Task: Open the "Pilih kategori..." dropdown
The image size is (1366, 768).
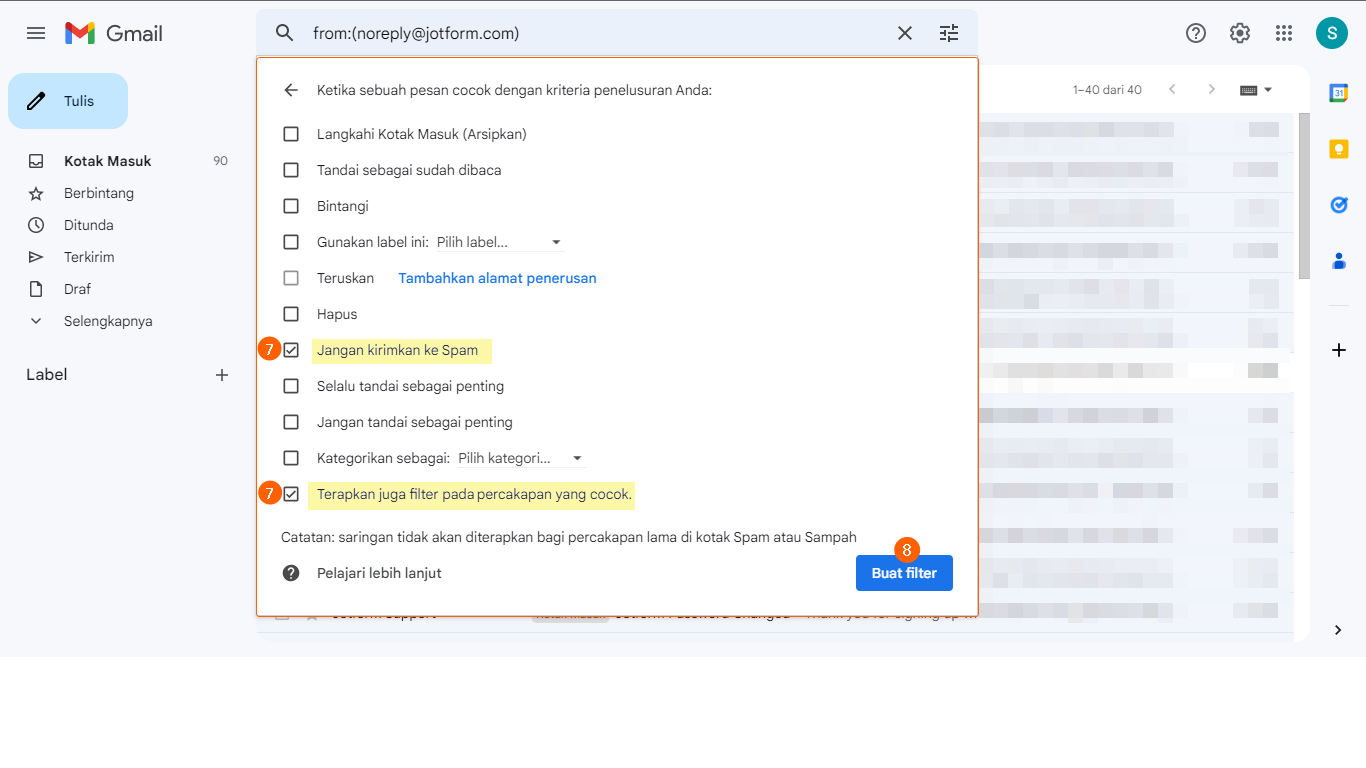Action: 520,458
